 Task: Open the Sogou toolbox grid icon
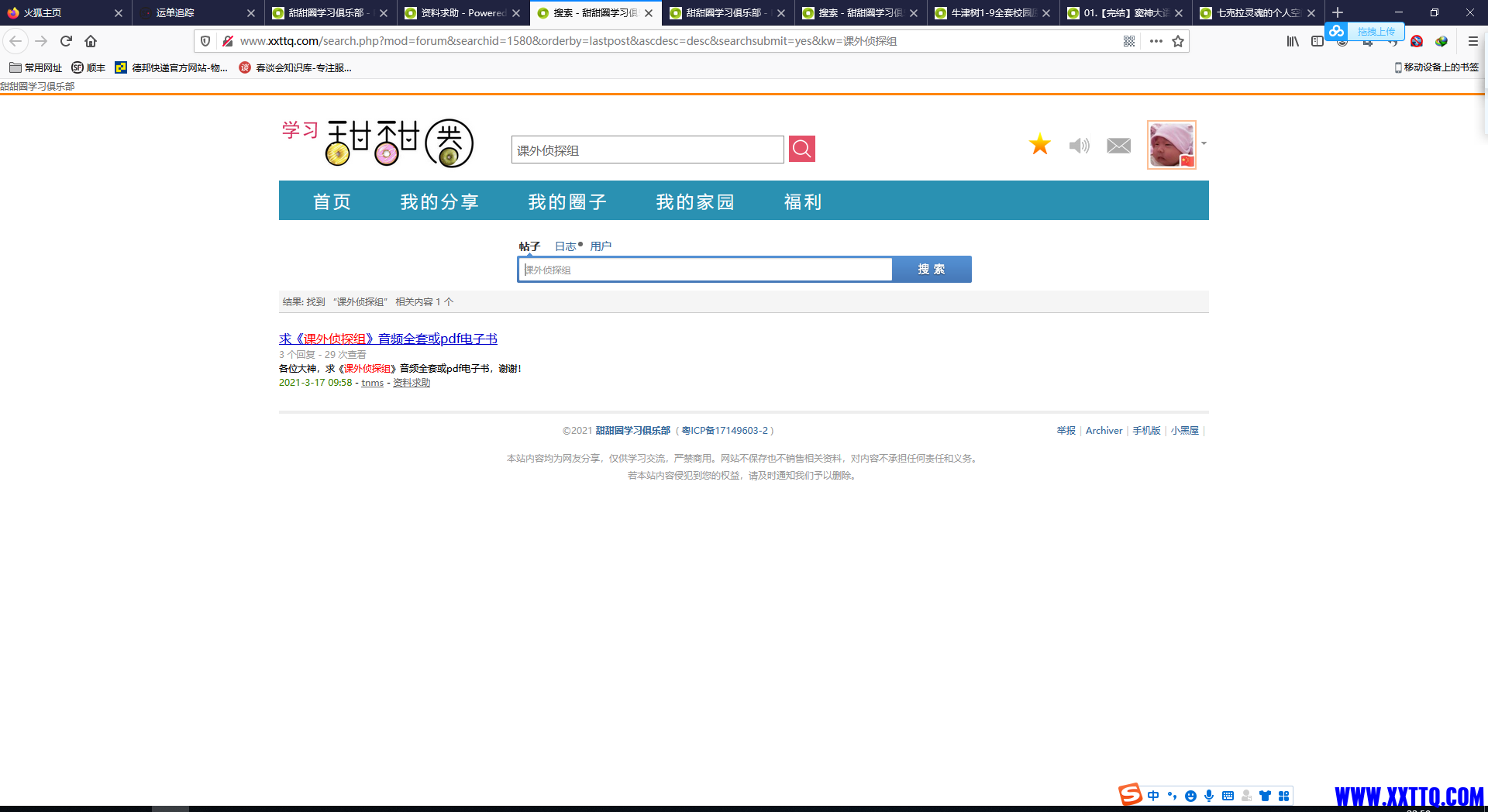tap(1283, 796)
